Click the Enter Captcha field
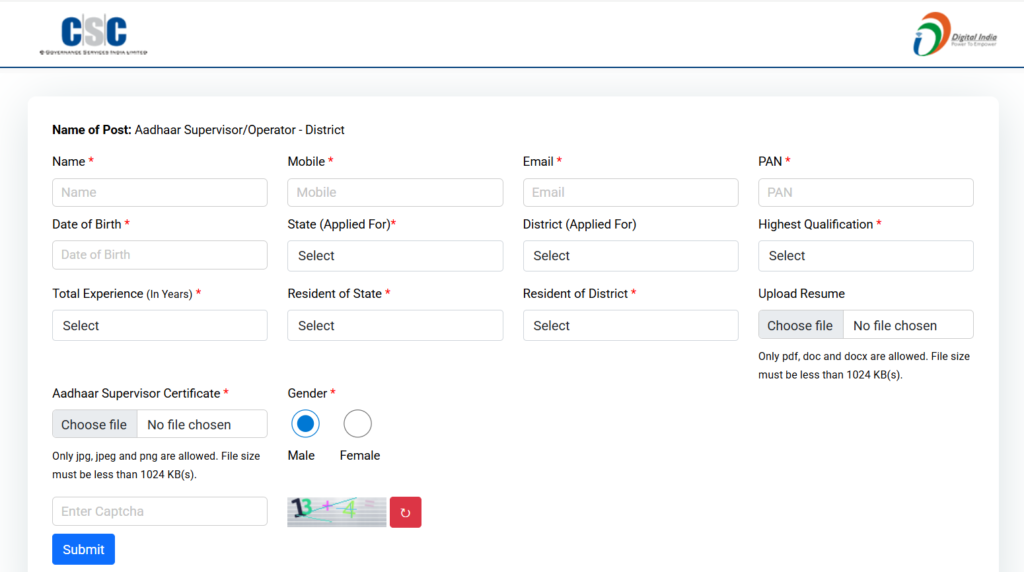This screenshot has height=572, width=1024. click(159, 511)
